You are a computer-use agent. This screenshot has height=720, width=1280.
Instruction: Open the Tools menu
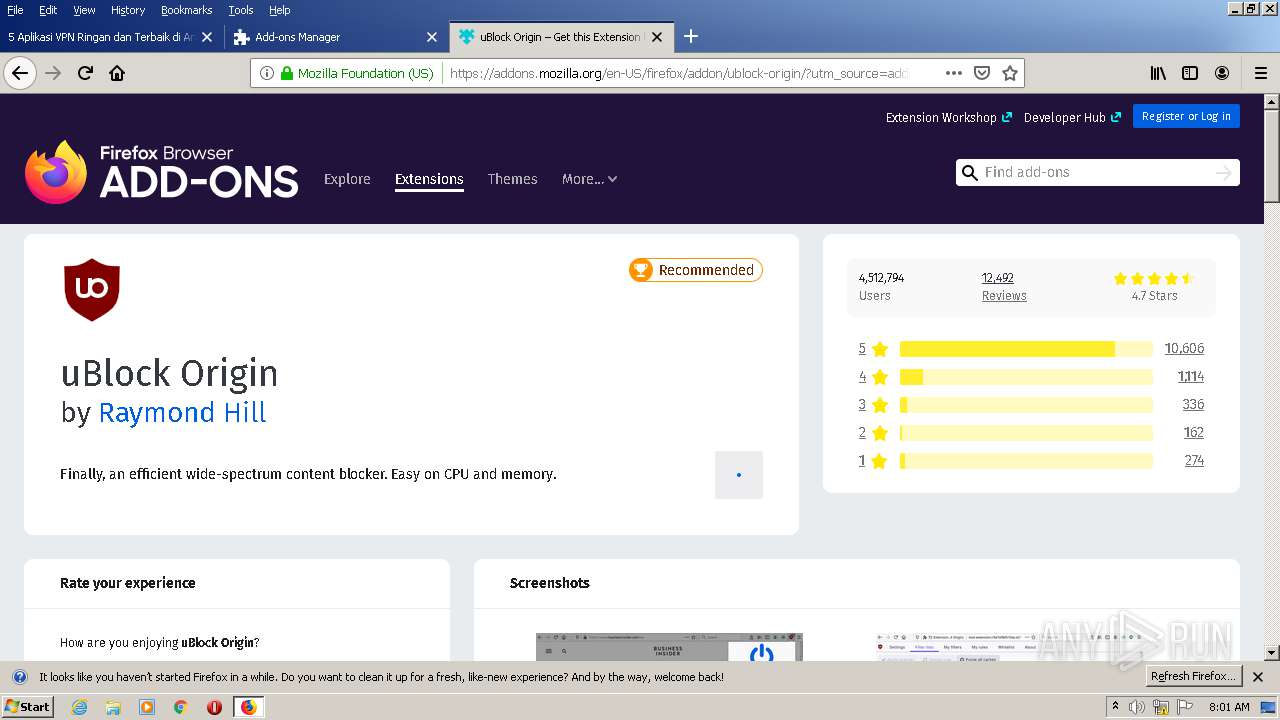(241, 10)
